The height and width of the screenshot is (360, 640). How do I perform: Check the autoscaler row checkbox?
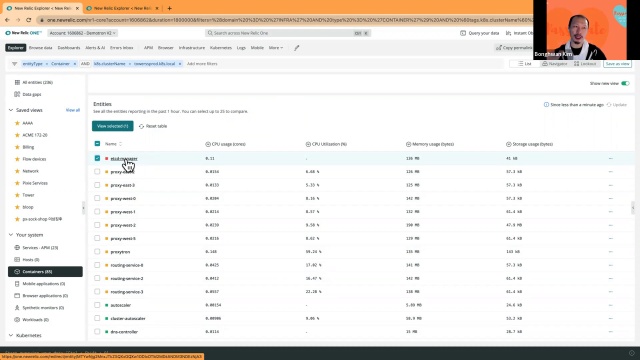[97, 305]
